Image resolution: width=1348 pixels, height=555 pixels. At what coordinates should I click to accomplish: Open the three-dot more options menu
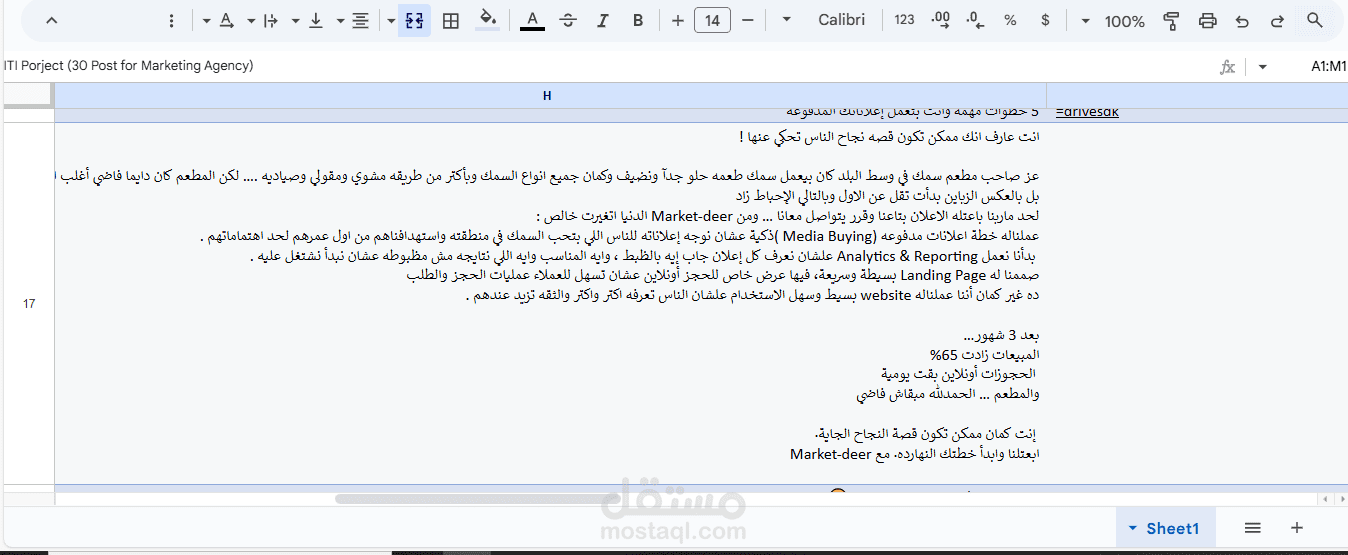click(x=171, y=21)
